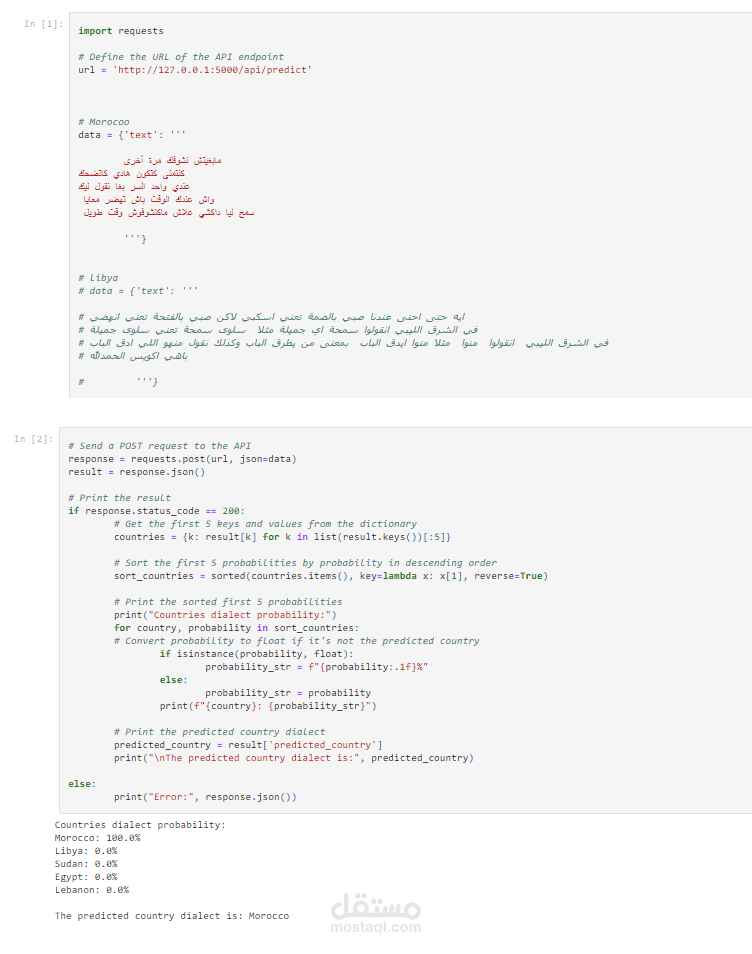
Task: Click the sort_countries sorted() line
Action: click(331, 576)
